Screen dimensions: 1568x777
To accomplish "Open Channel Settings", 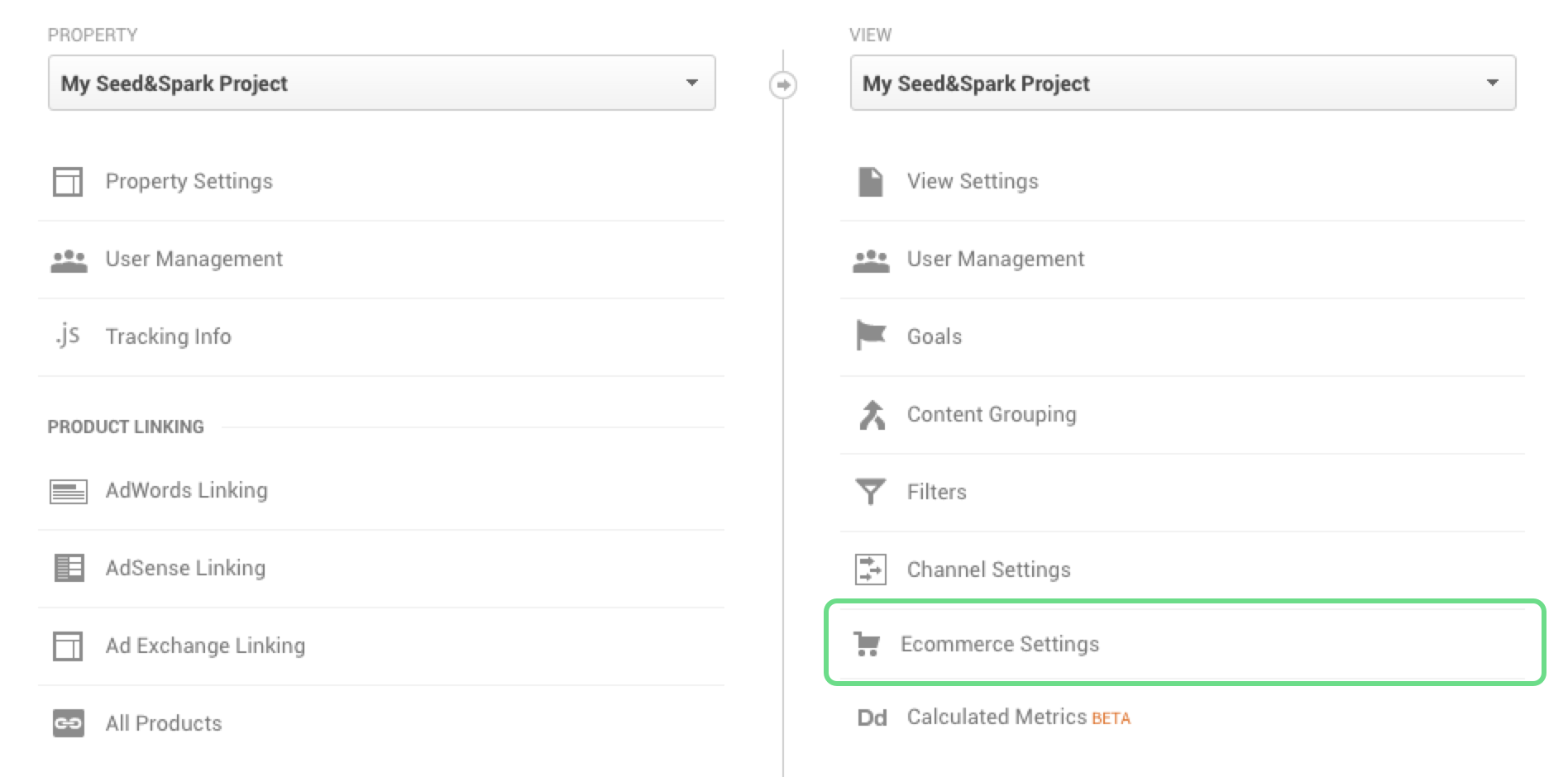I will 988,570.
